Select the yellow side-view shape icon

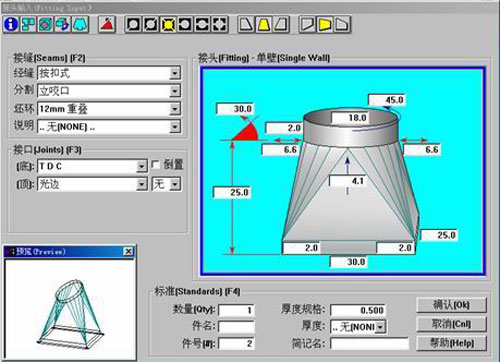click(x=325, y=24)
